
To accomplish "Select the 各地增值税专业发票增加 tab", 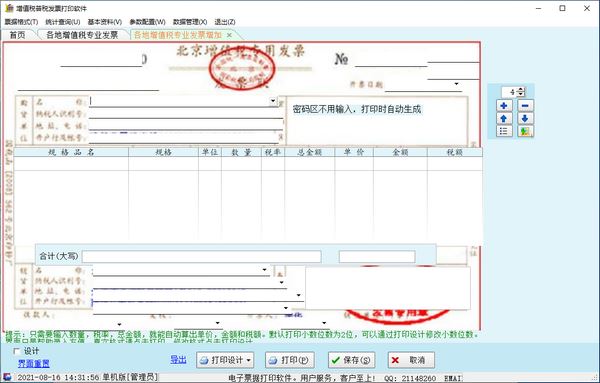I will pos(178,35).
